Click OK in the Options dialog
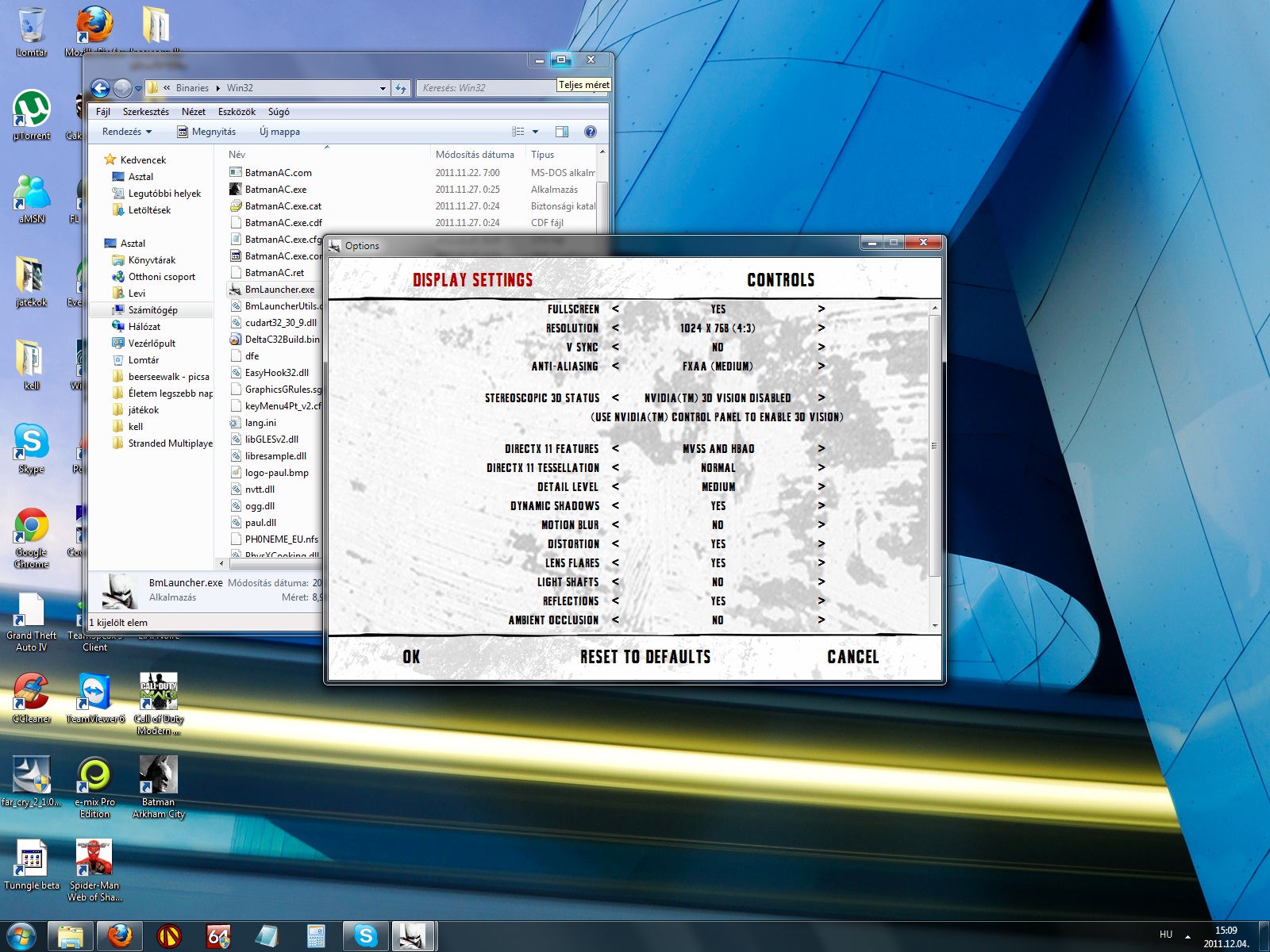The height and width of the screenshot is (952, 1270). [411, 657]
